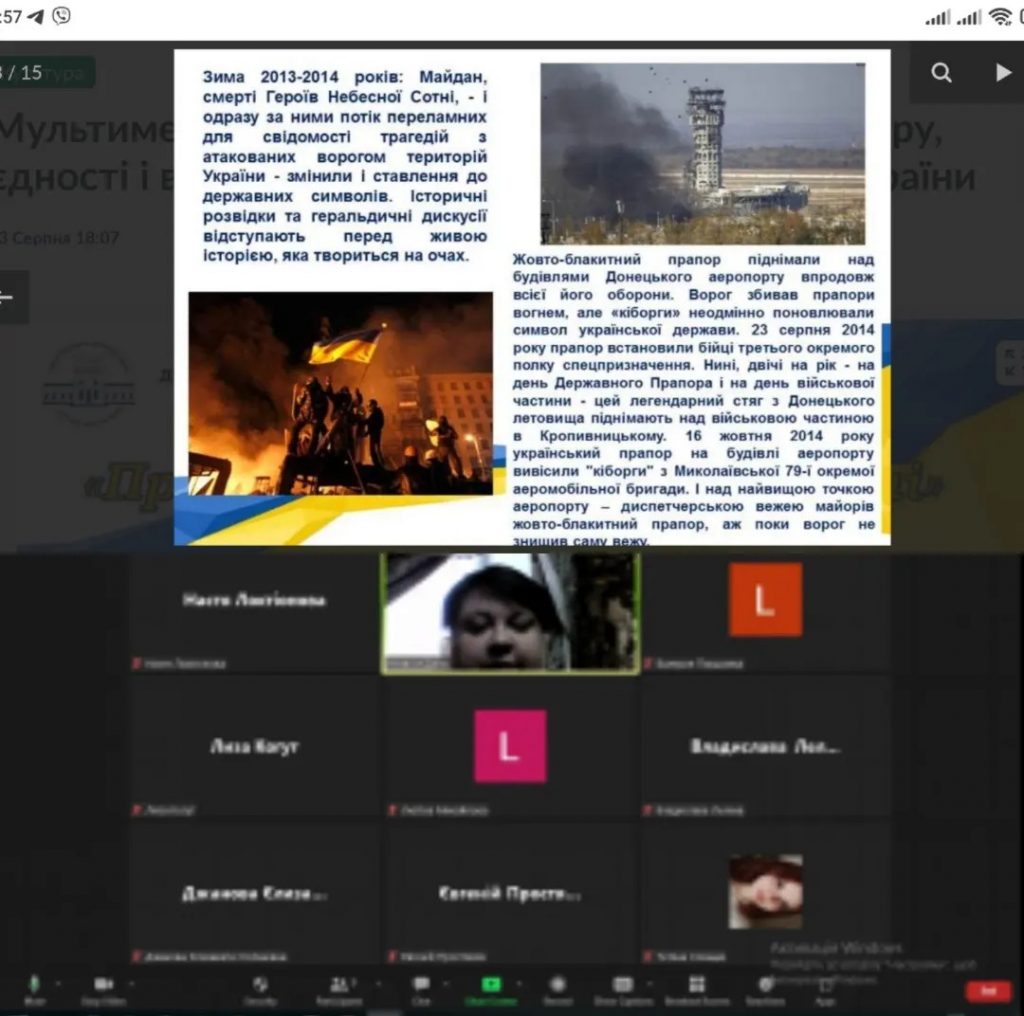Show captions from the toolbar
Screen dimensions: 1024x1016
coord(623,986)
